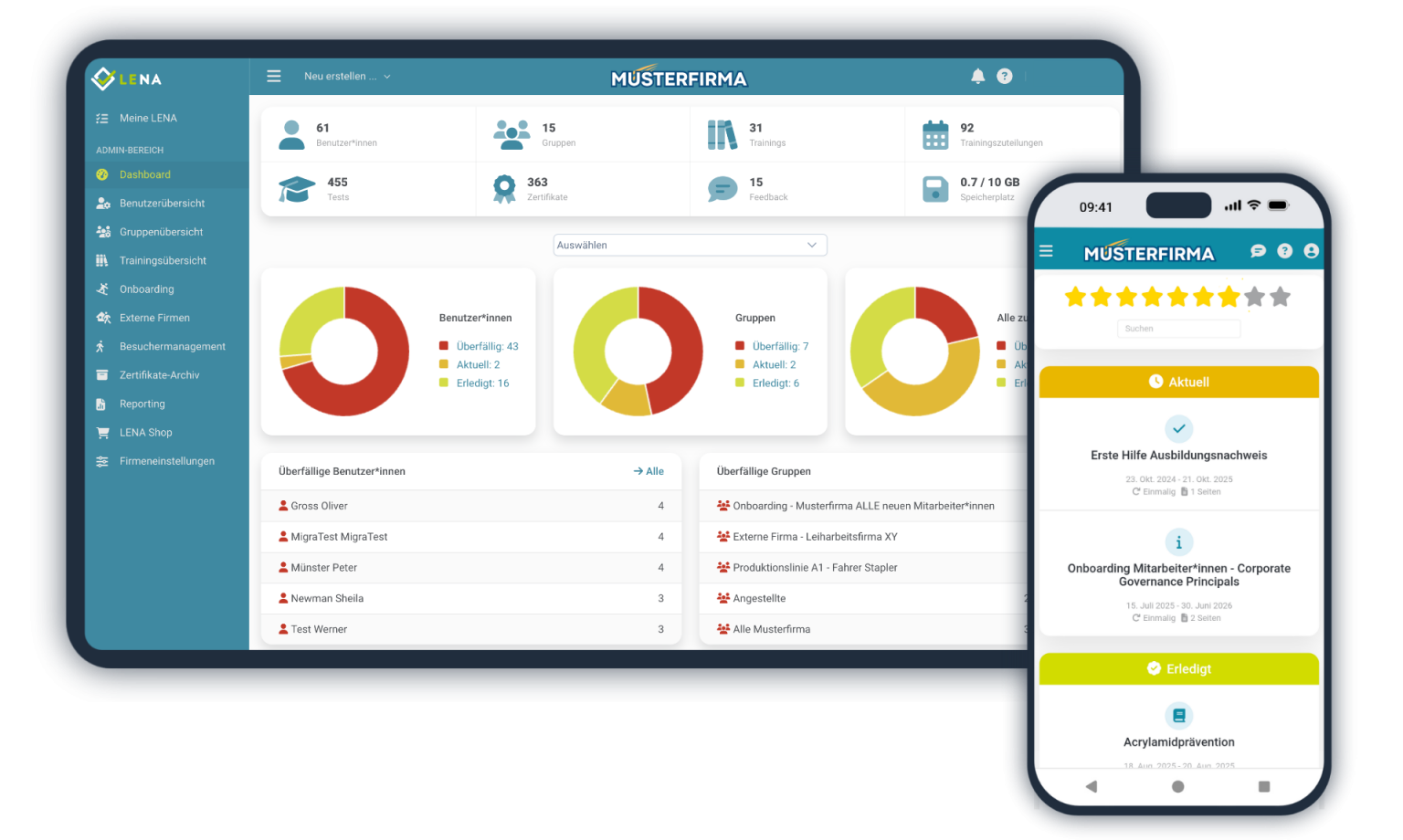Open Zertifikate-Archiv in sidebar
This screenshot has width=1403, height=840.
[159, 375]
